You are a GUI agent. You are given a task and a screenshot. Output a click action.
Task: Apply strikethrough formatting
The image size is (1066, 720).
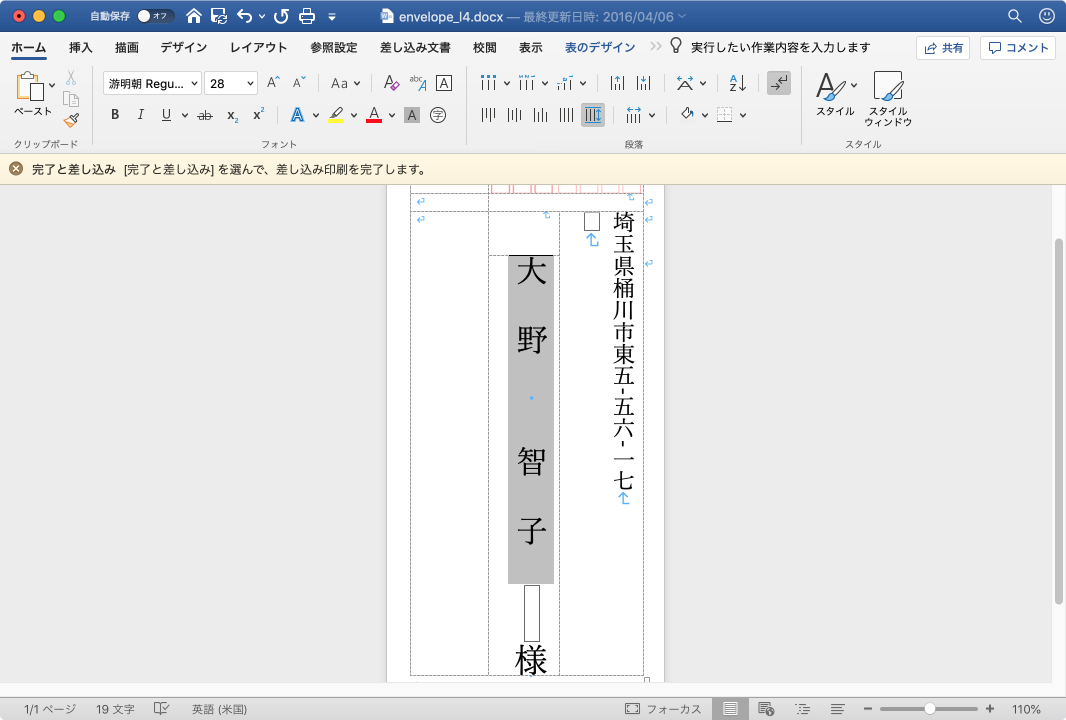coord(205,116)
